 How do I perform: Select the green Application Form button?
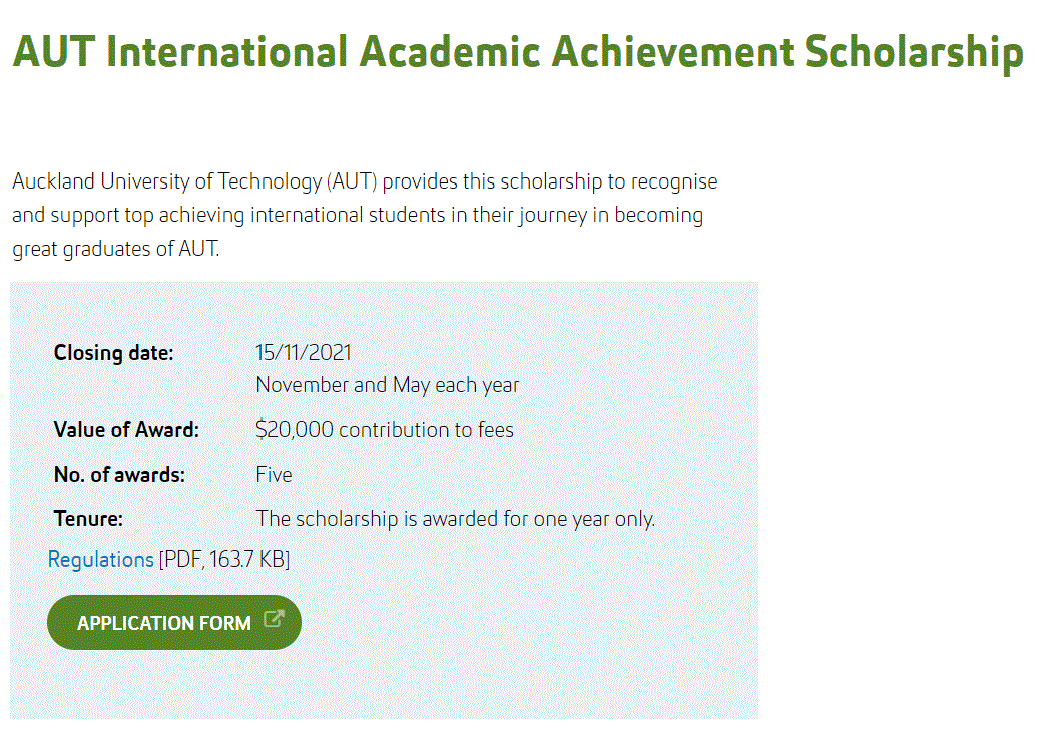(174, 622)
